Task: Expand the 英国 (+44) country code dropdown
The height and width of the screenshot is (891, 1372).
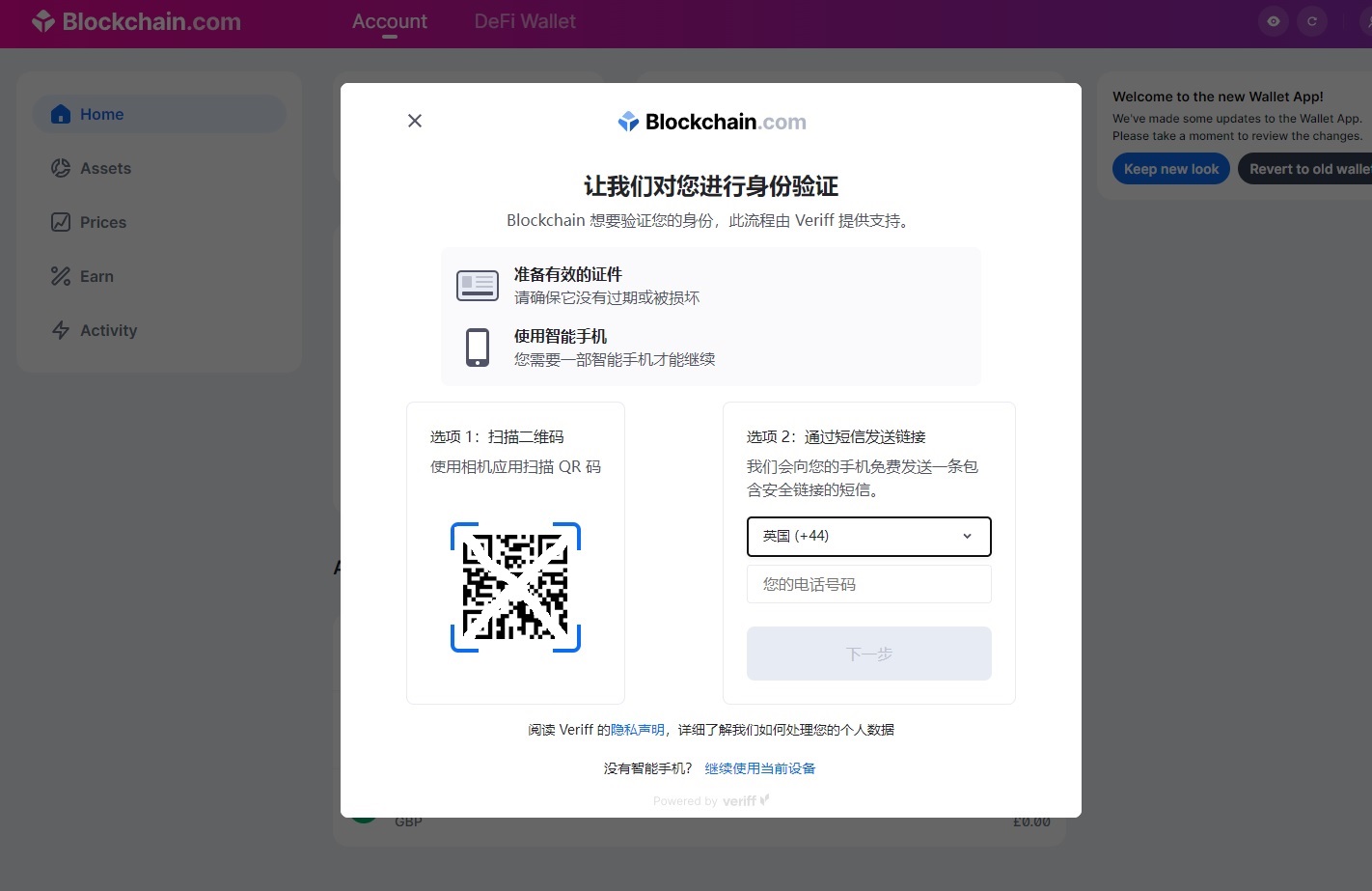Action: [869, 537]
